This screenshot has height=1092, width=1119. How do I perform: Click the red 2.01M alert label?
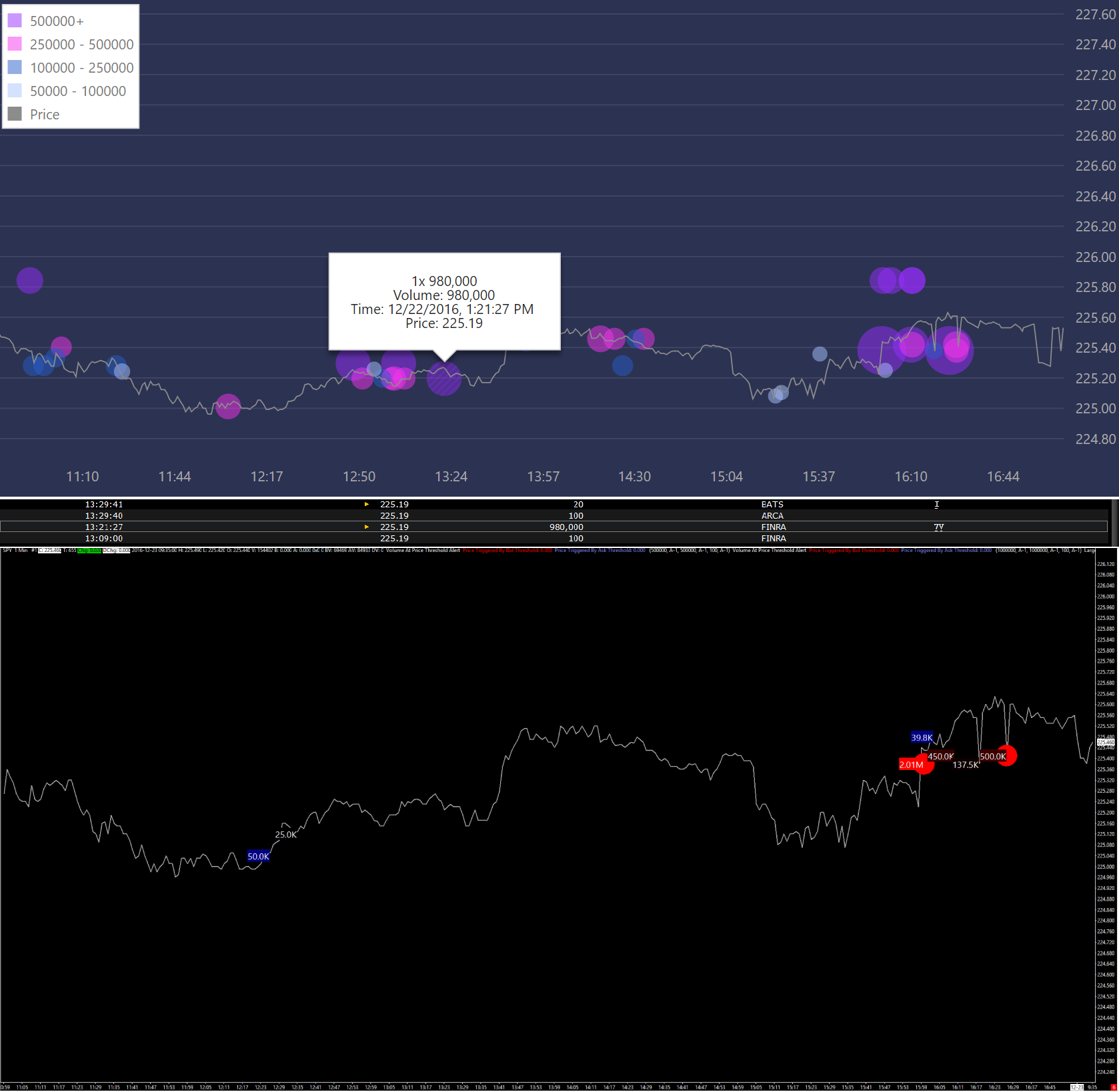[911, 765]
